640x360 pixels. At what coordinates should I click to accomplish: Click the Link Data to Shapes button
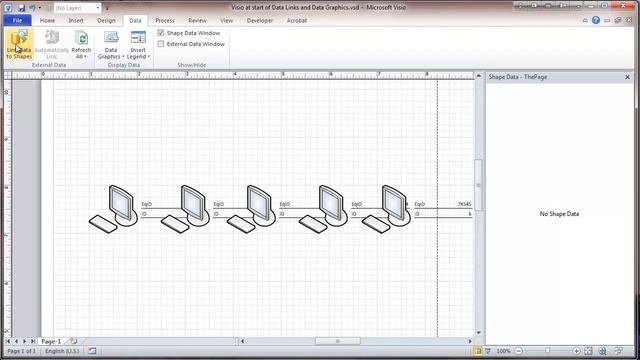[x=19, y=44]
